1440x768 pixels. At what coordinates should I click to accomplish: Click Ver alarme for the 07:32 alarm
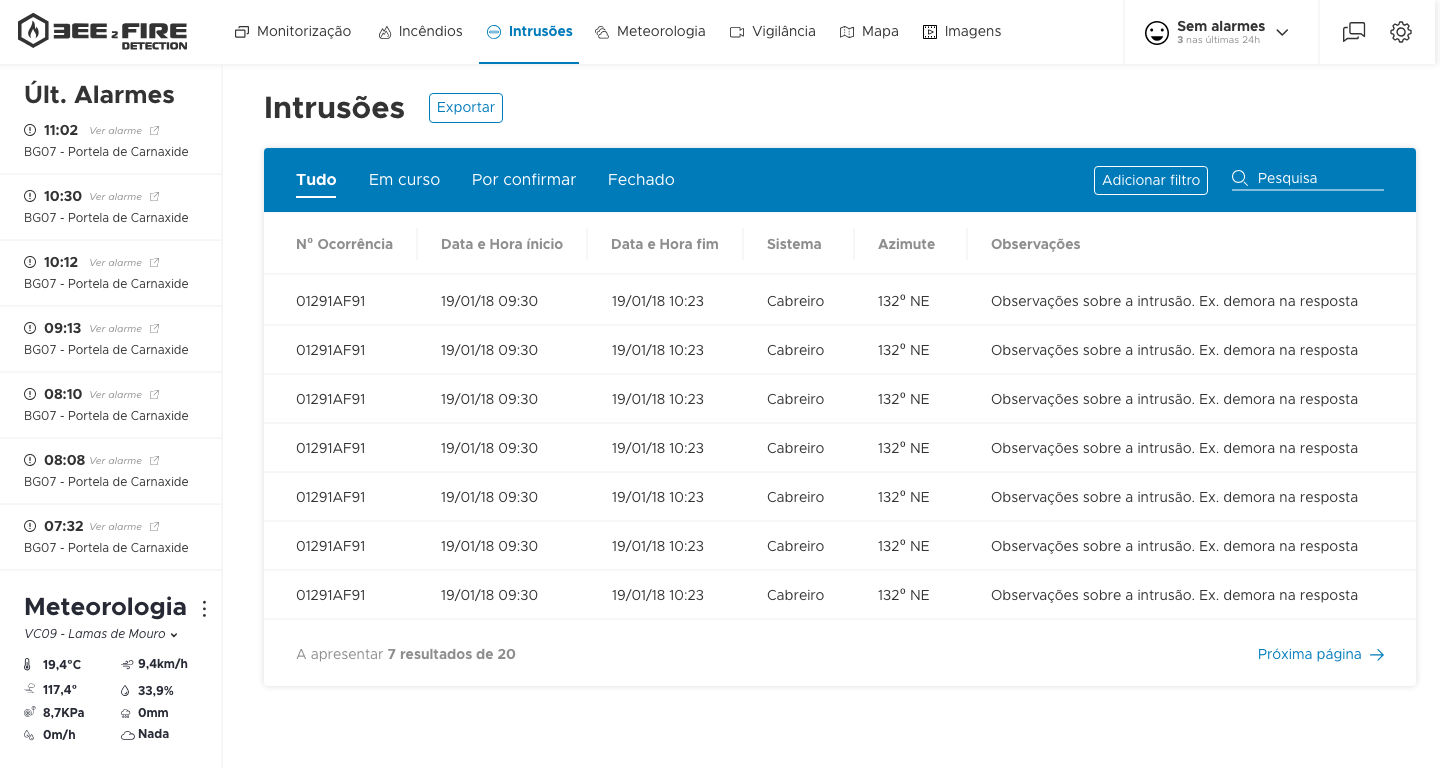click(x=116, y=527)
